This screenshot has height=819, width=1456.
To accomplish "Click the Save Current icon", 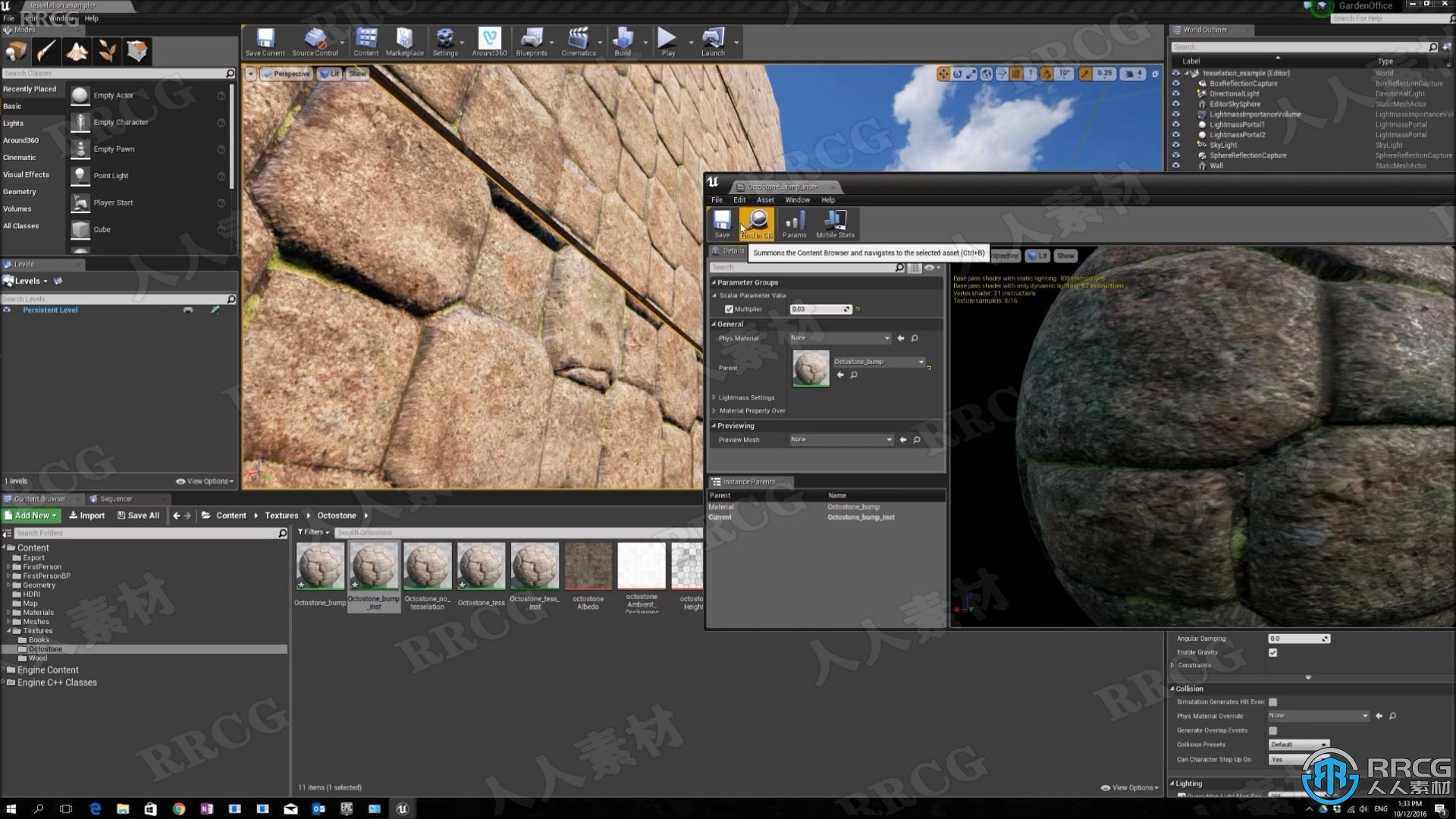I will click(265, 40).
